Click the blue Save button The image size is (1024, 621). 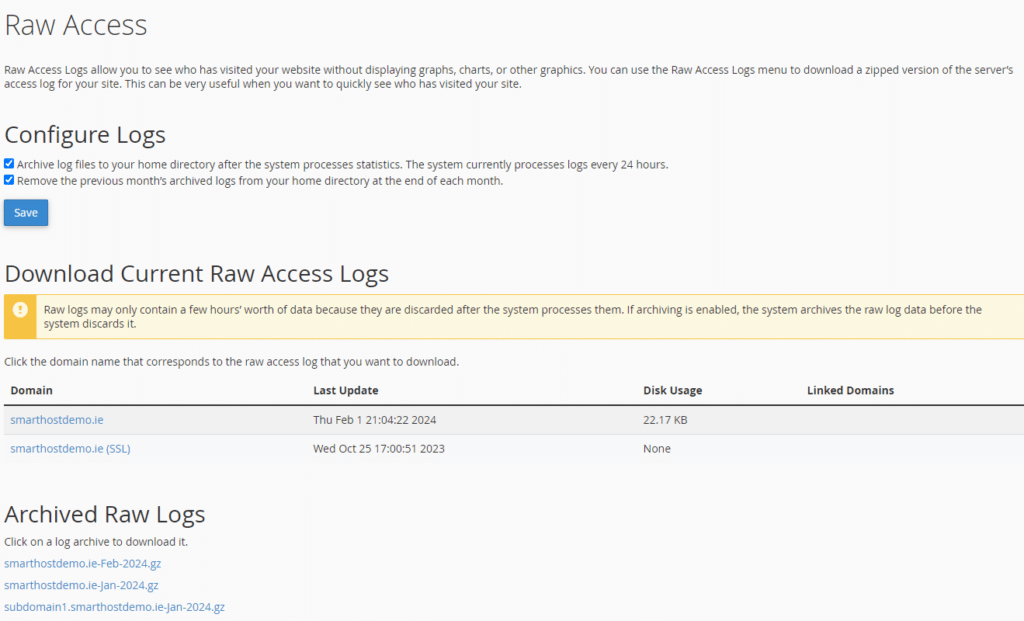tap(26, 213)
